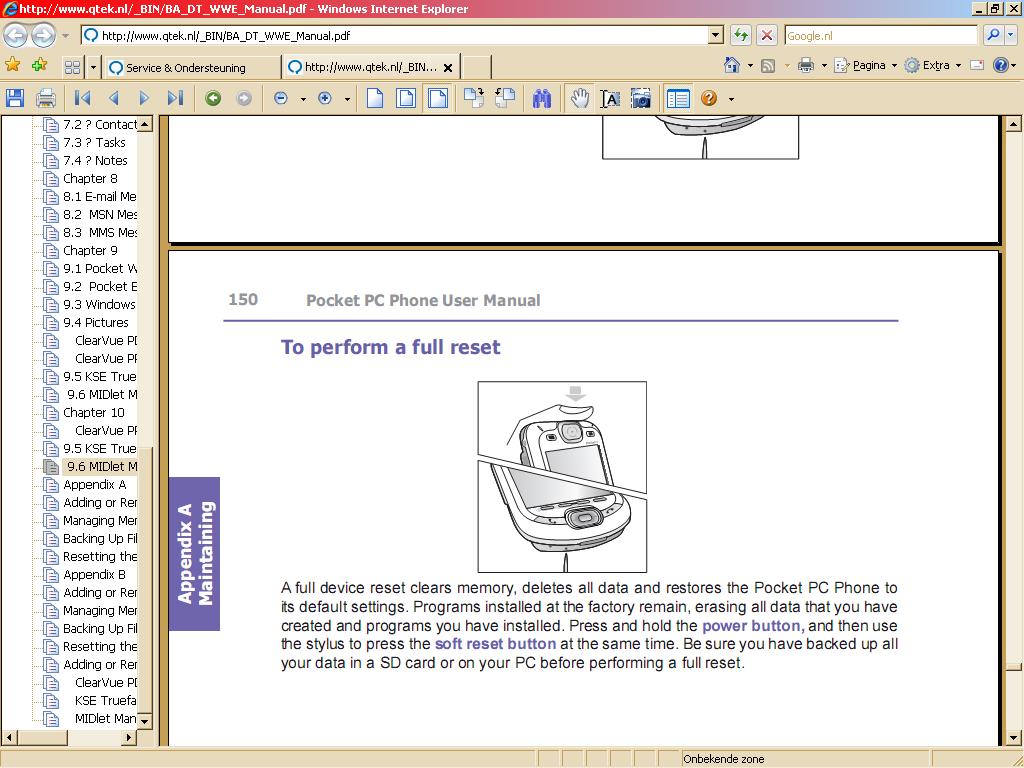The width and height of the screenshot is (1024, 768).
Task: Open the zoom in options arrow
Action: [347, 99]
